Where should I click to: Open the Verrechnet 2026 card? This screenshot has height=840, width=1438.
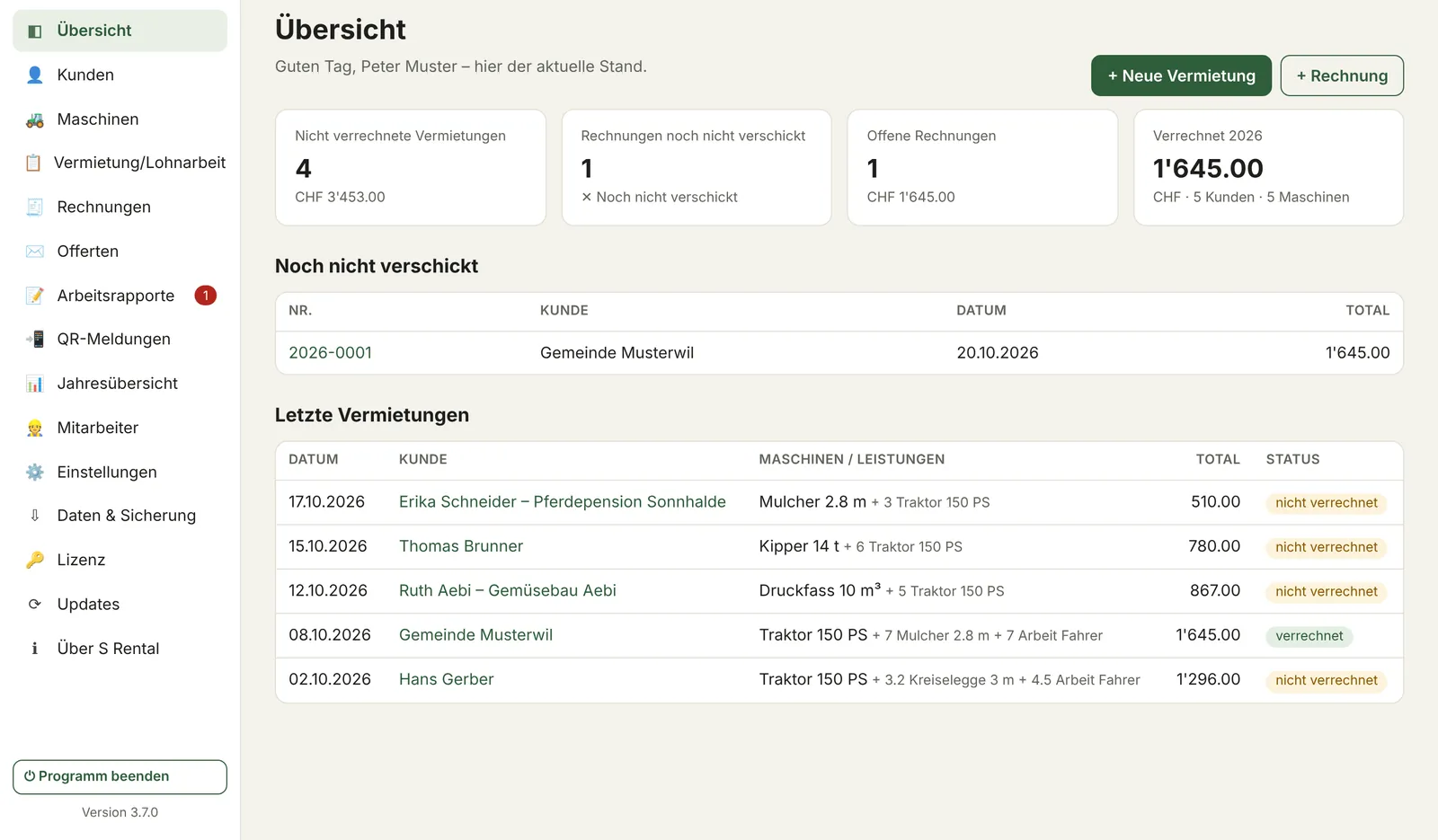1268,168
